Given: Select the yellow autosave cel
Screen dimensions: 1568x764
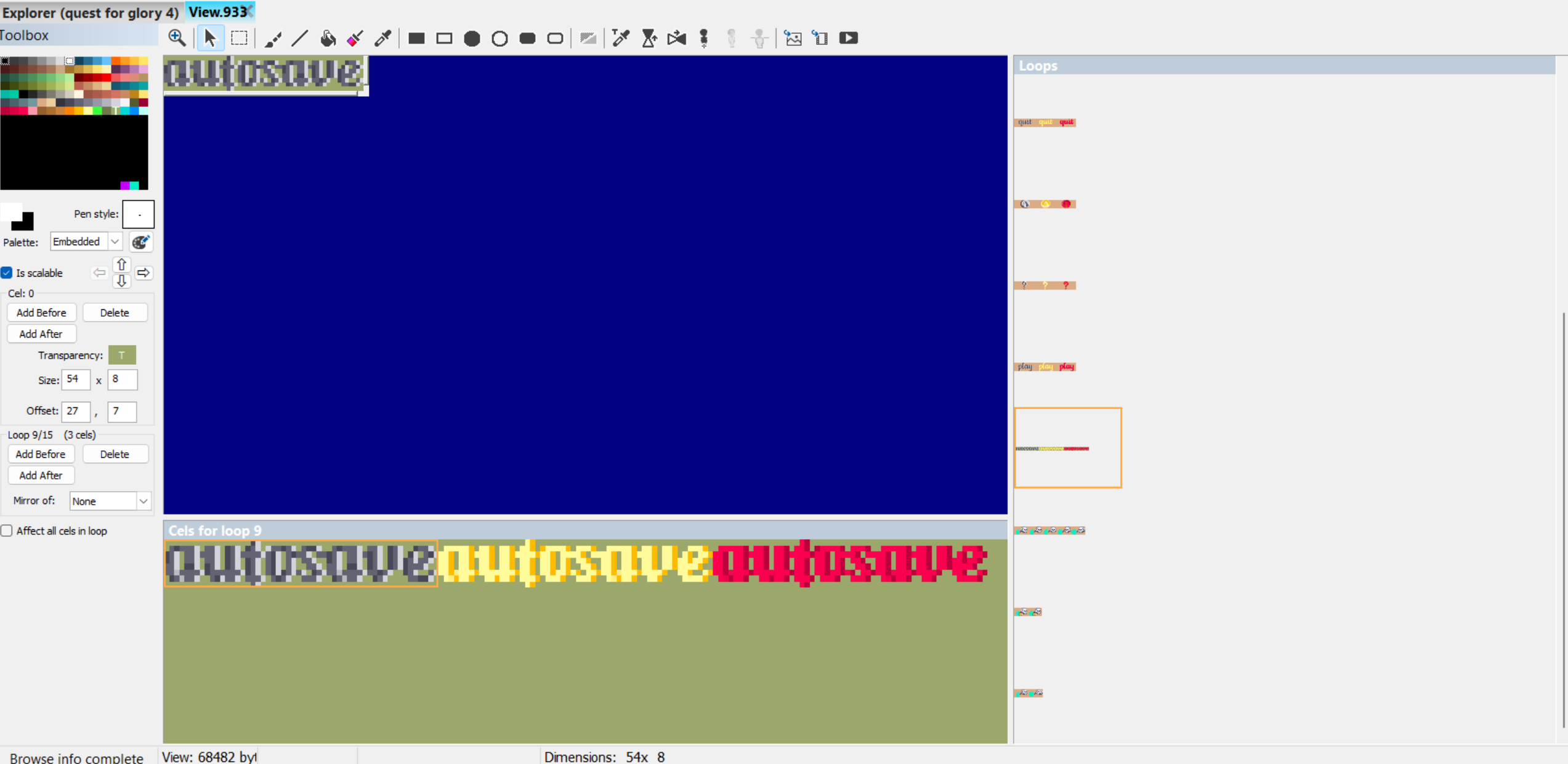Looking at the screenshot, I should (574, 563).
